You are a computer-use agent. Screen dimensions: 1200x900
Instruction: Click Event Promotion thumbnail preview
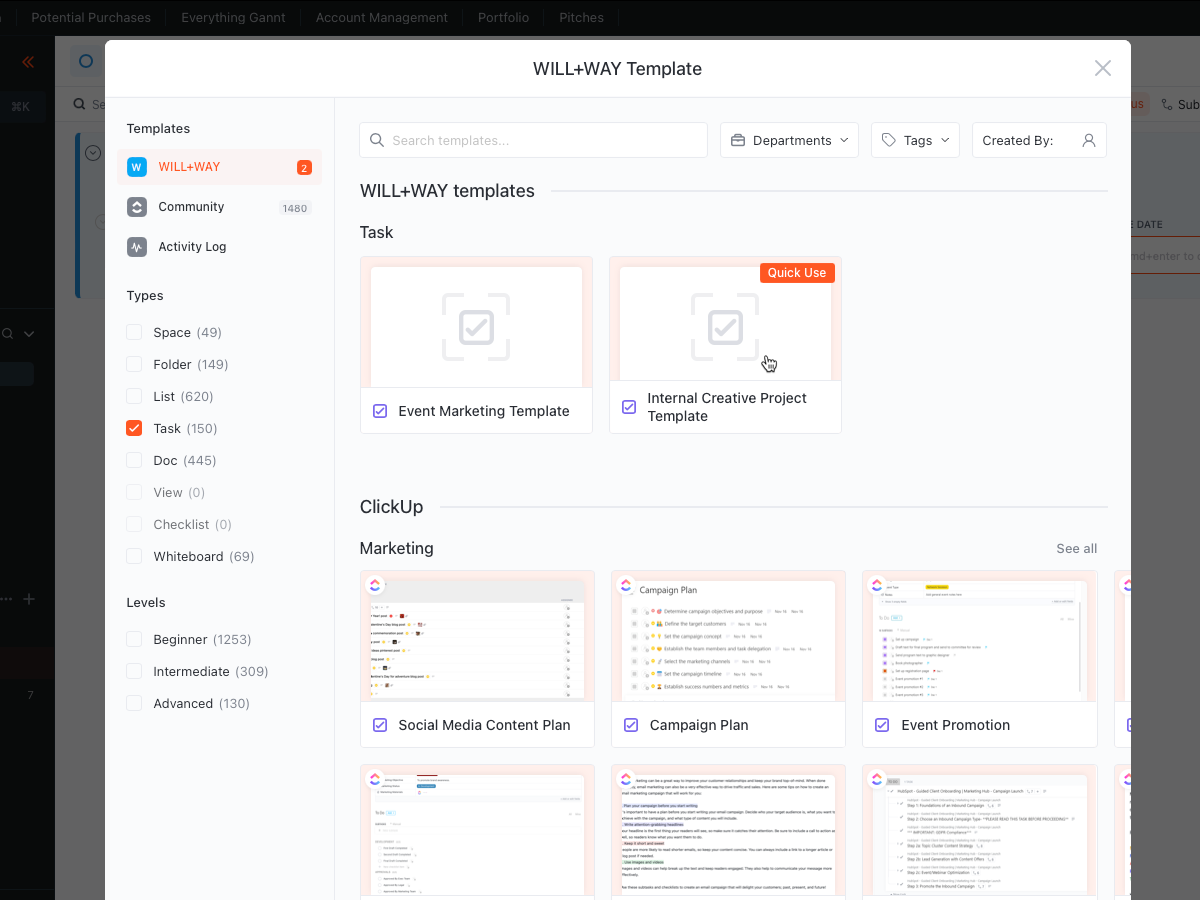pyautogui.click(x=980, y=636)
